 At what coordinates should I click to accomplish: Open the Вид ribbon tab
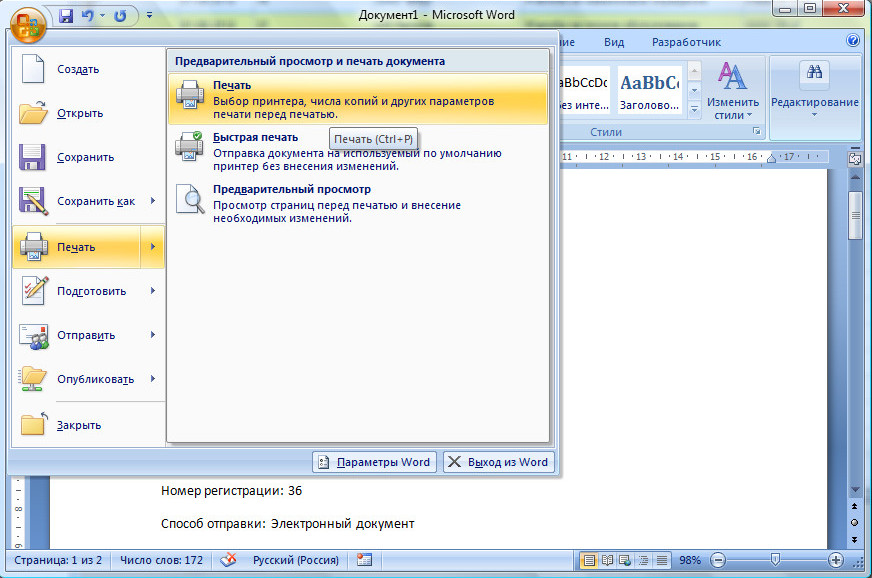pos(614,42)
